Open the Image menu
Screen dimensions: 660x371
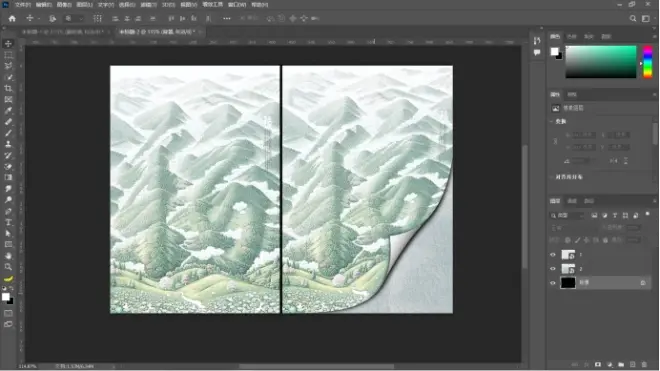[x=64, y=5]
